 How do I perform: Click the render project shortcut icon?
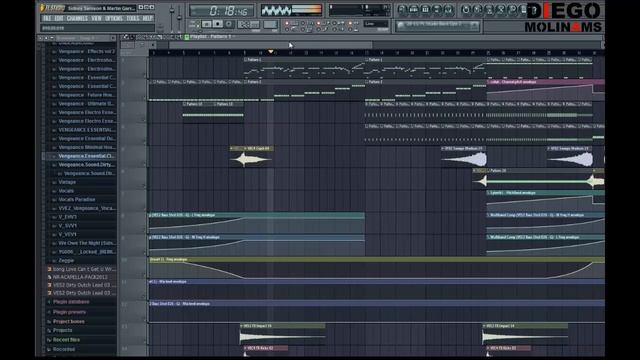coord(489,9)
